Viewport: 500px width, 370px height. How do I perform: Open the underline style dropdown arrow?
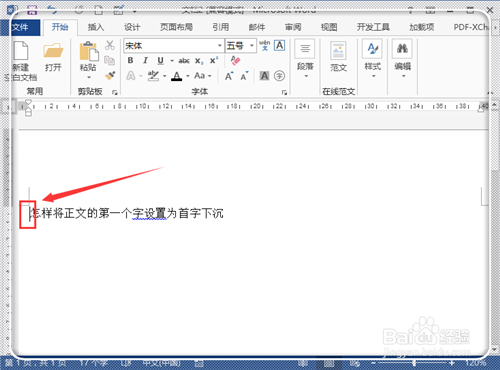(172, 61)
